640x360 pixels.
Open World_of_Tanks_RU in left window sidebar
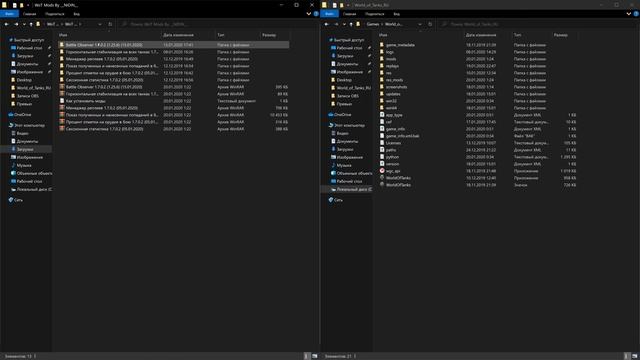pos(33,88)
